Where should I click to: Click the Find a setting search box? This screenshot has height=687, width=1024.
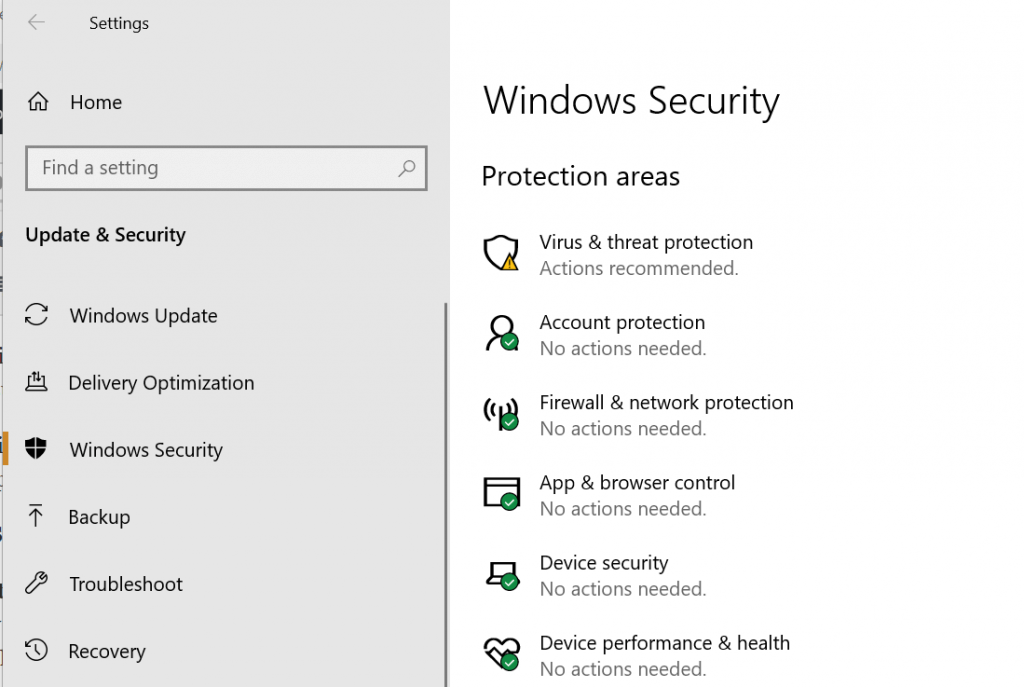pos(226,168)
